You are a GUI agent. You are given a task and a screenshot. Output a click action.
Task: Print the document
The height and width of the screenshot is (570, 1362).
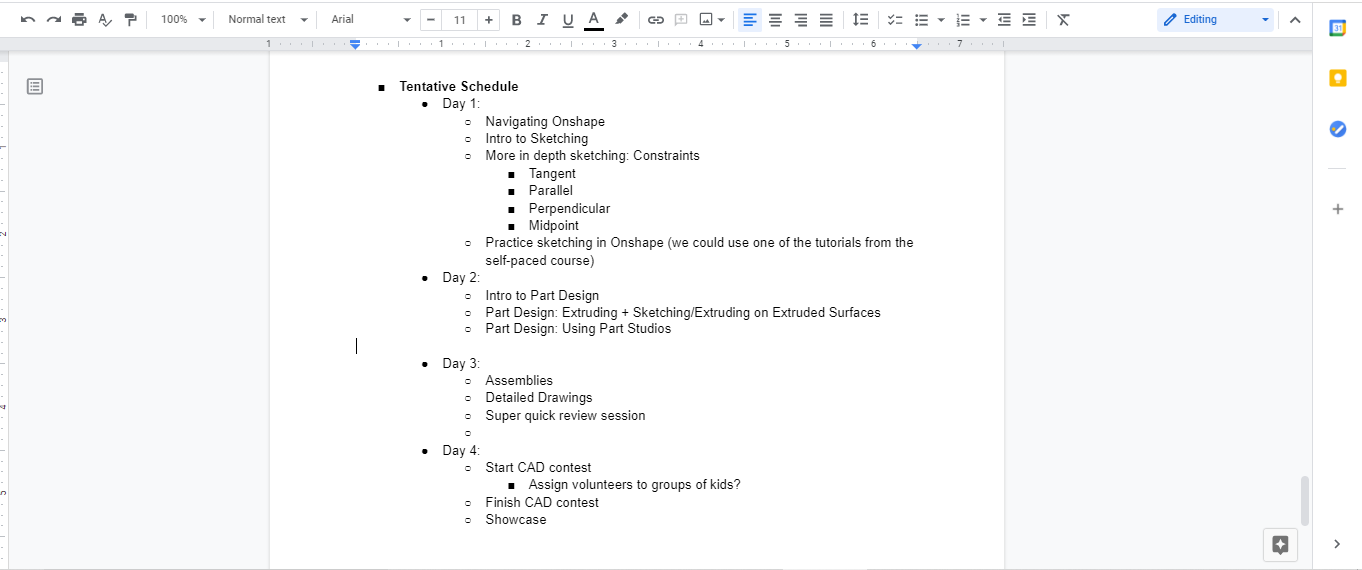pos(79,19)
